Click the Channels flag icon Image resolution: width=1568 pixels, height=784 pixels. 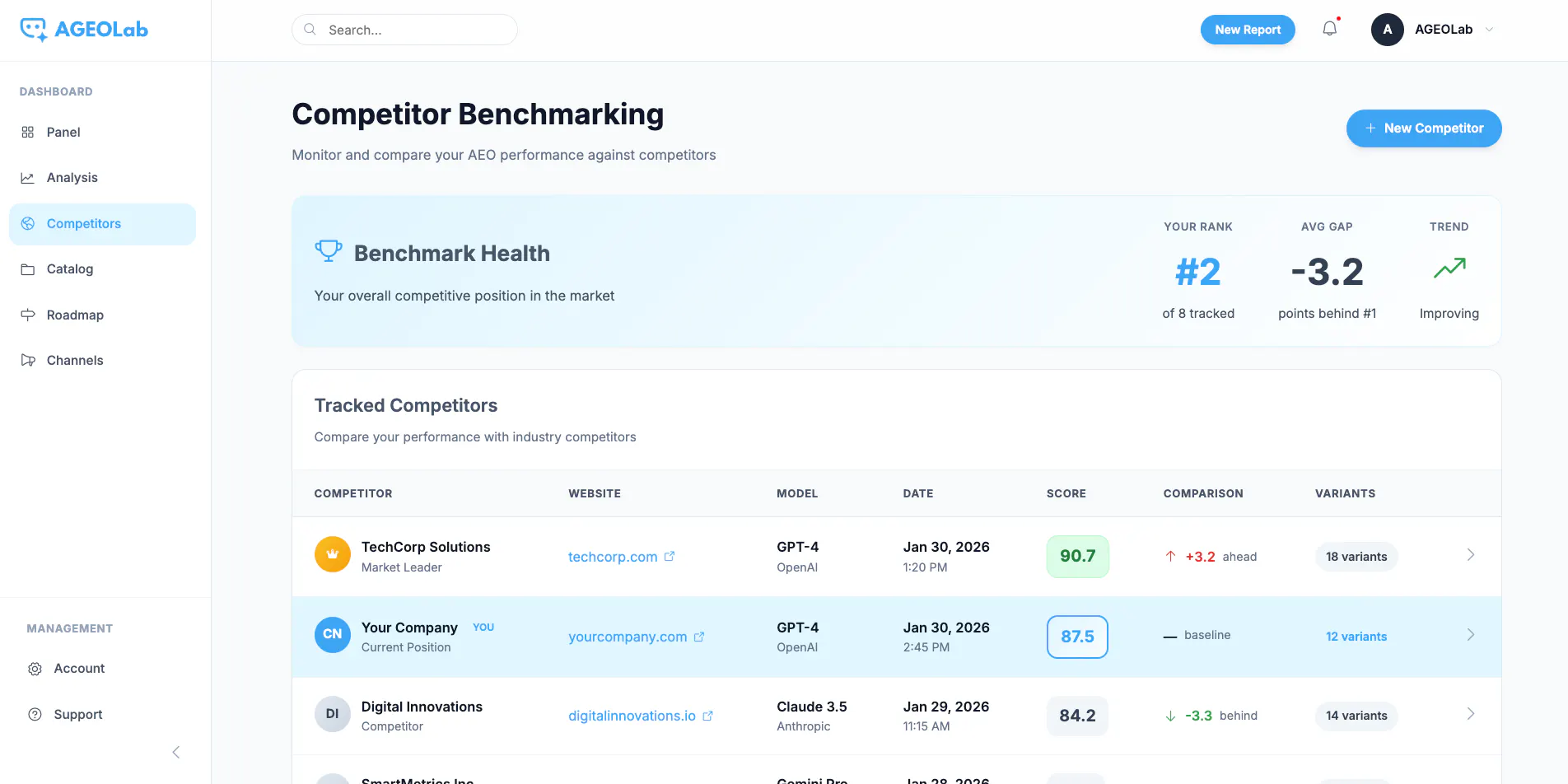tap(28, 361)
